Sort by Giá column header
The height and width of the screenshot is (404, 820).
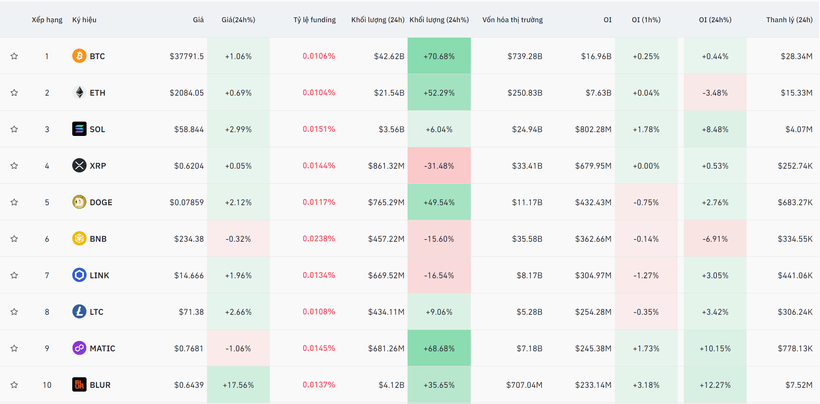pos(198,20)
